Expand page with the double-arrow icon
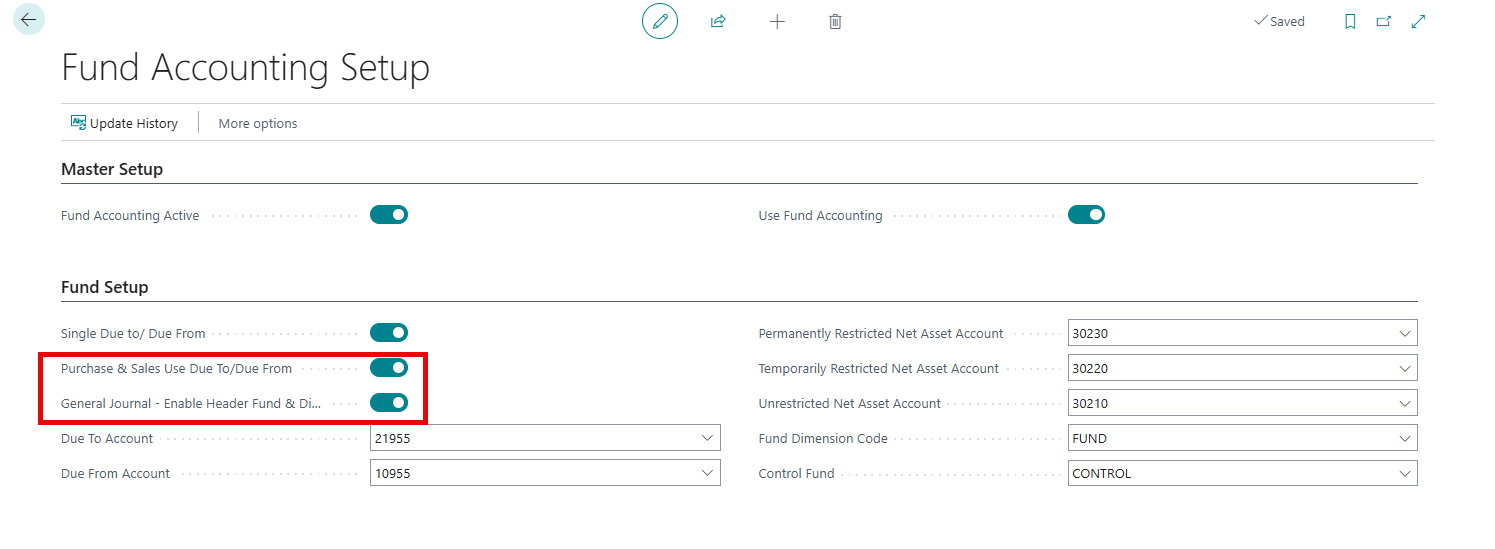The height and width of the screenshot is (549, 1495). 1418,21
